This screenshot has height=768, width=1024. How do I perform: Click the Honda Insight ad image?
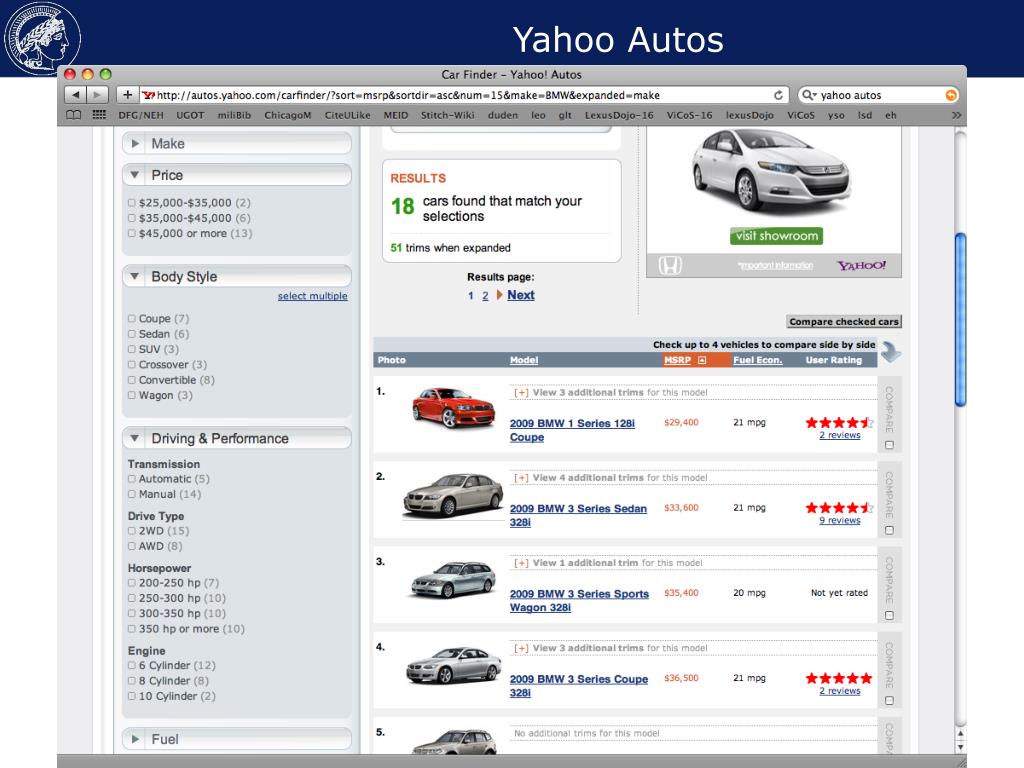[771, 170]
